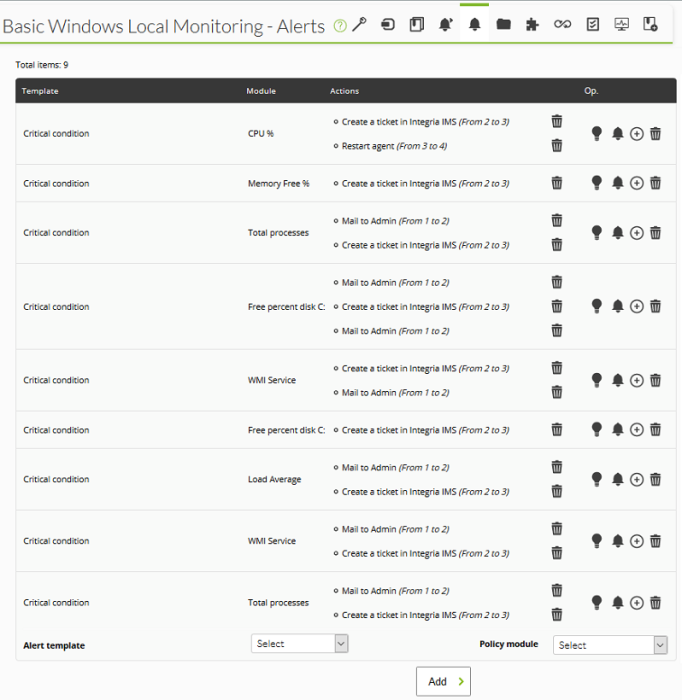682x700 pixels.
Task: Click the Template column header
Action: tap(40, 91)
